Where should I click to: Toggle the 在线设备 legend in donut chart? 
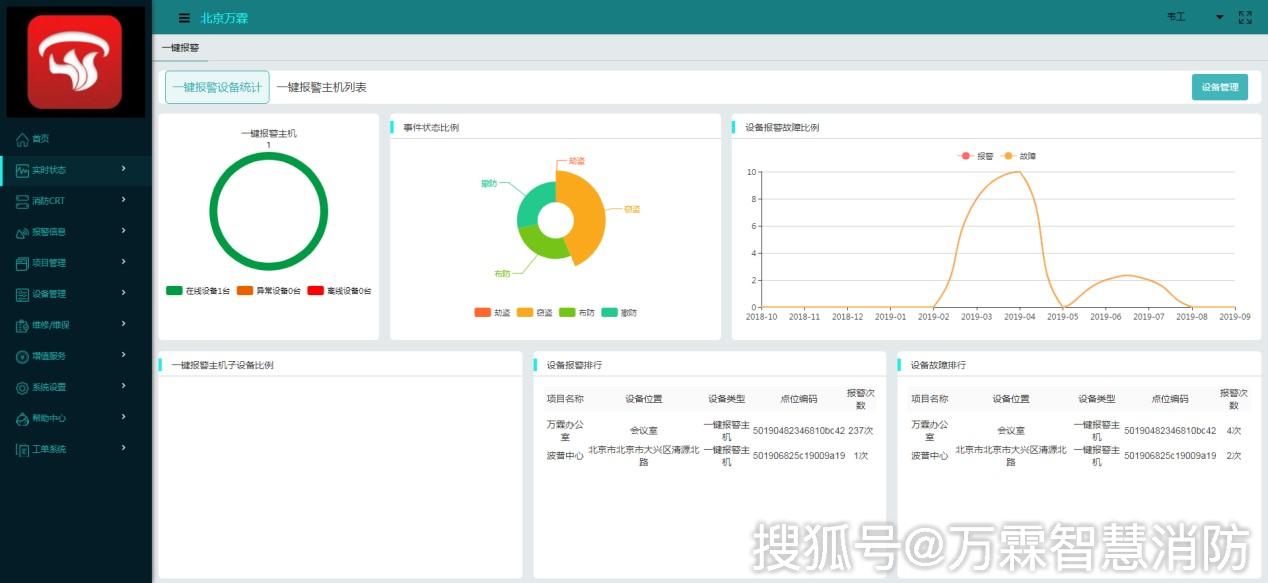(197, 291)
